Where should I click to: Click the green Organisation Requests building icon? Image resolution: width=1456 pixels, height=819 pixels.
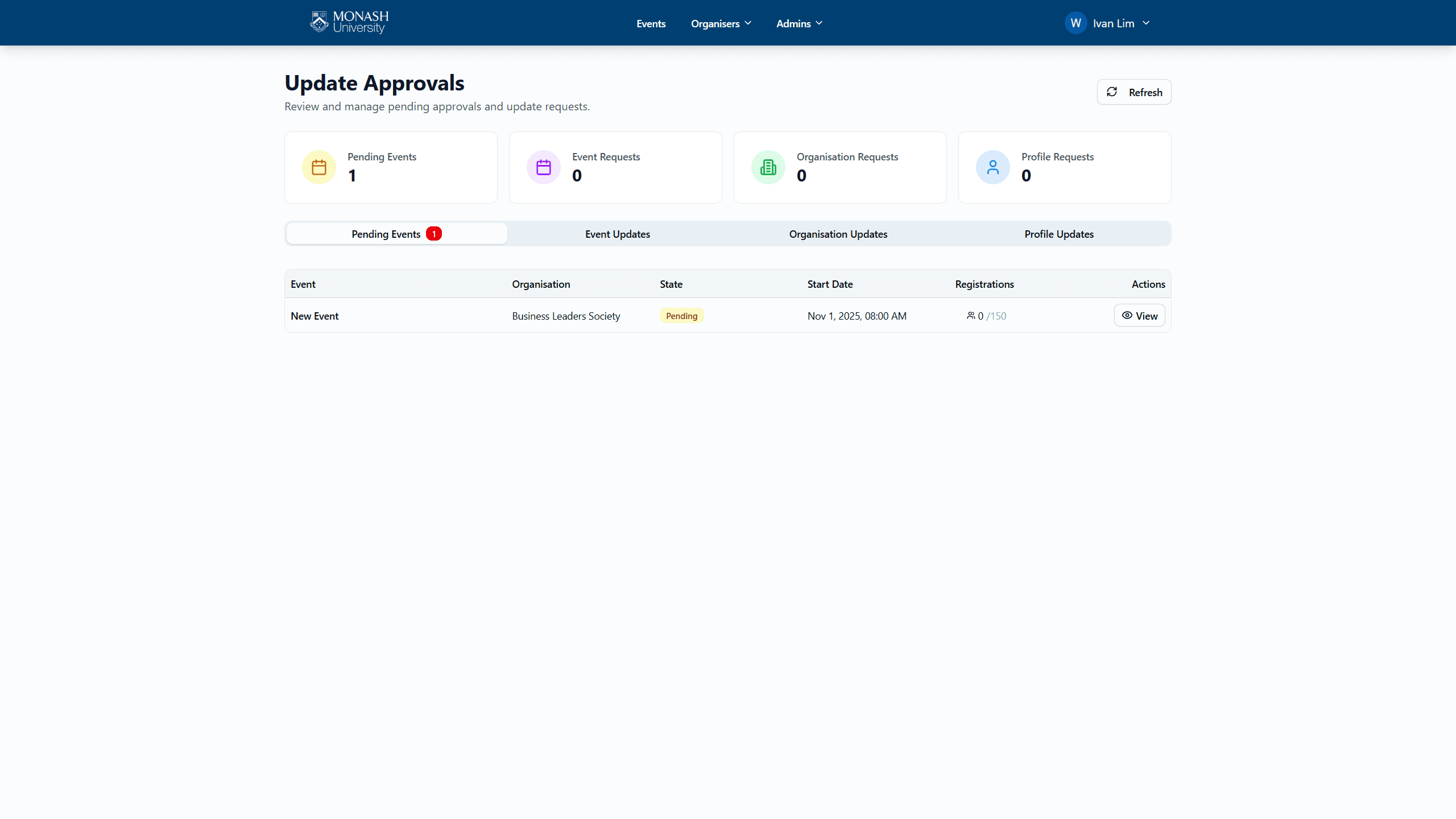coord(768,167)
